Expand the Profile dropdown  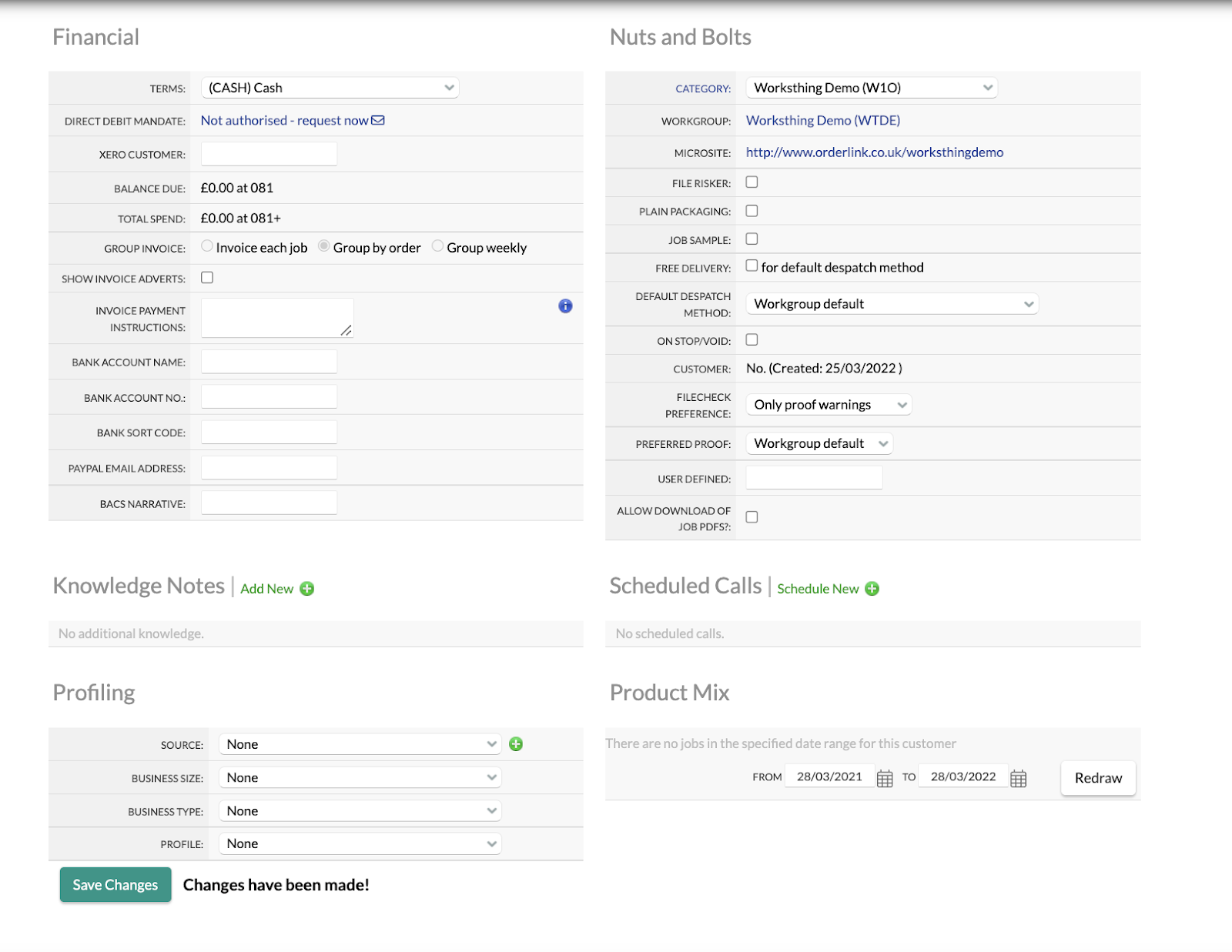coord(360,843)
